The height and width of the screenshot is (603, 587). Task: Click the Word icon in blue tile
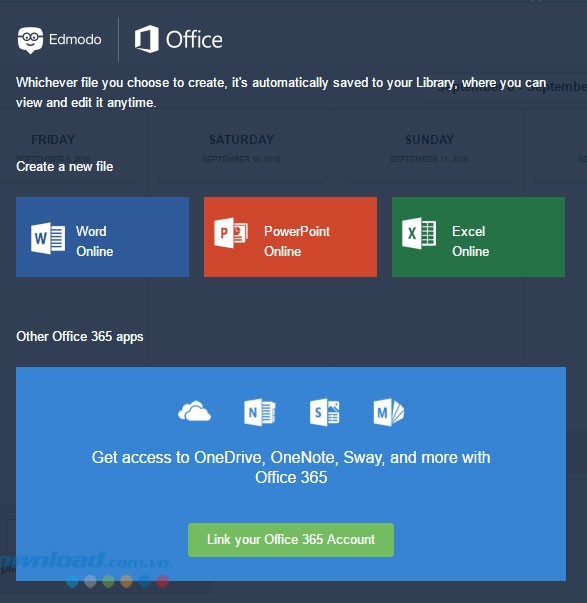(x=48, y=238)
